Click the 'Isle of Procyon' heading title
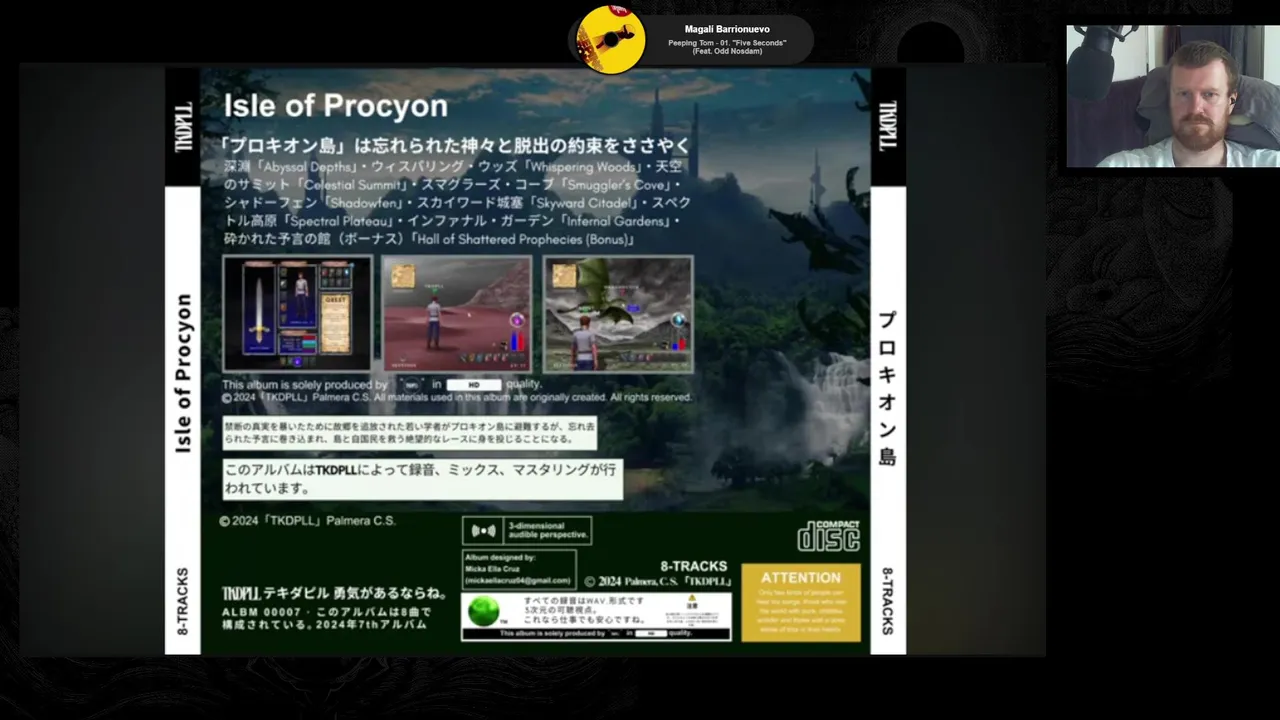The width and height of the screenshot is (1280, 720). tap(335, 106)
